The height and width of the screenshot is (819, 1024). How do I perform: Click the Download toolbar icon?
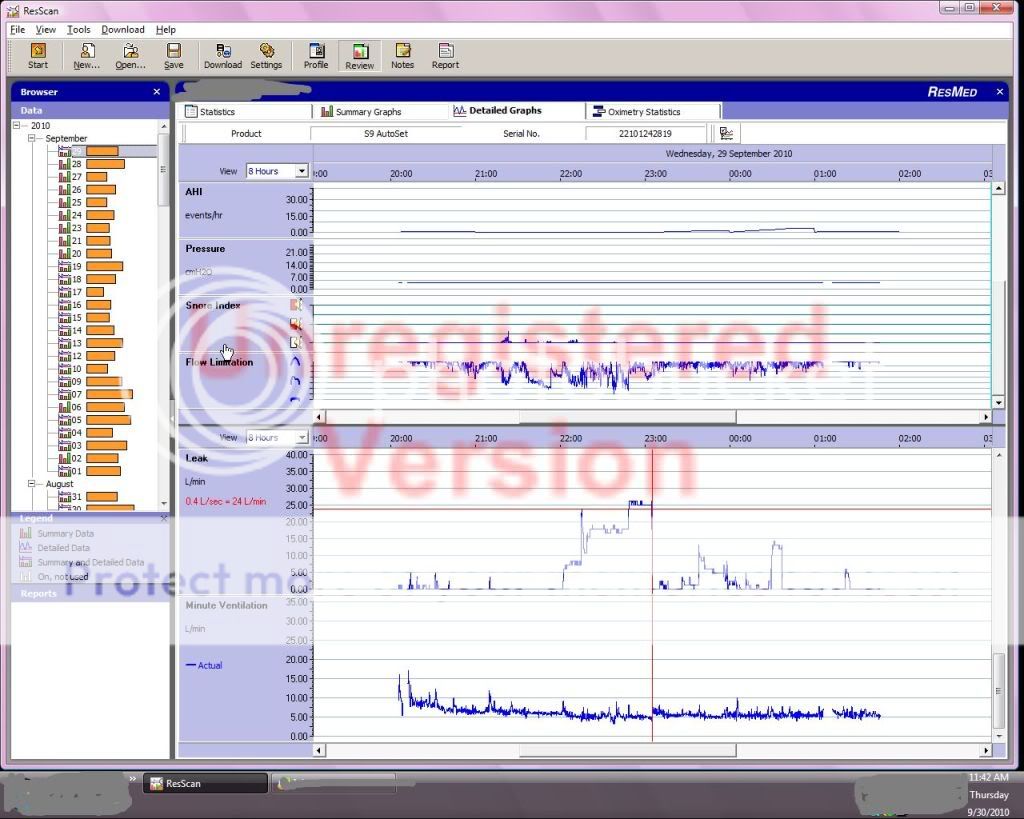coord(223,56)
